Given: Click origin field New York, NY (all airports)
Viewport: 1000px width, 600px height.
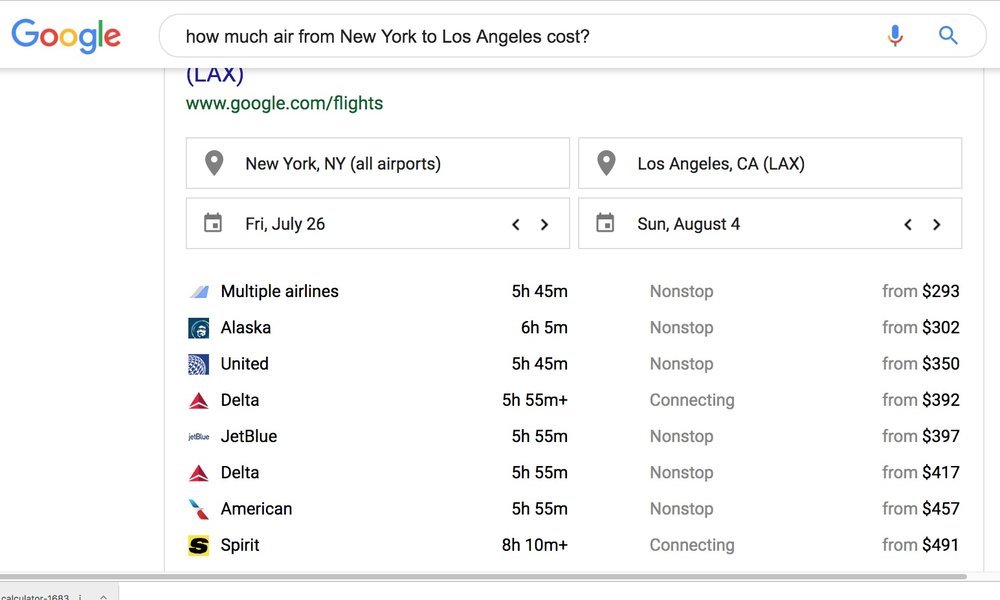Looking at the screenshot, I should 378,163.
